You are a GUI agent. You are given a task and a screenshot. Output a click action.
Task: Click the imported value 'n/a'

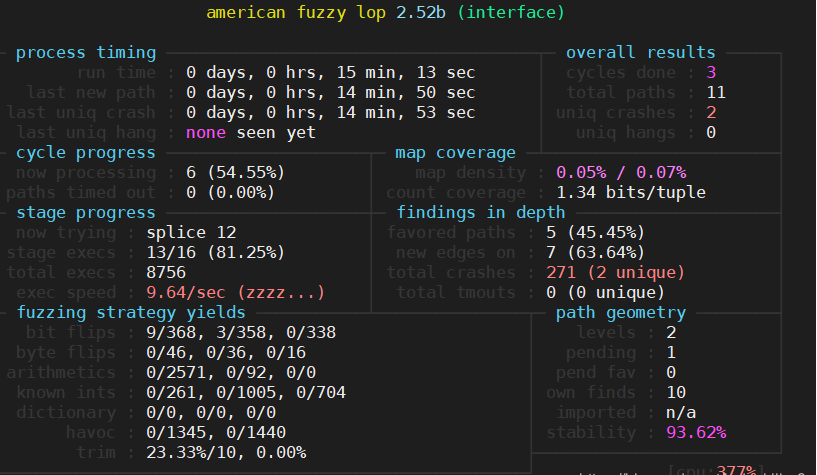(681, 412)
